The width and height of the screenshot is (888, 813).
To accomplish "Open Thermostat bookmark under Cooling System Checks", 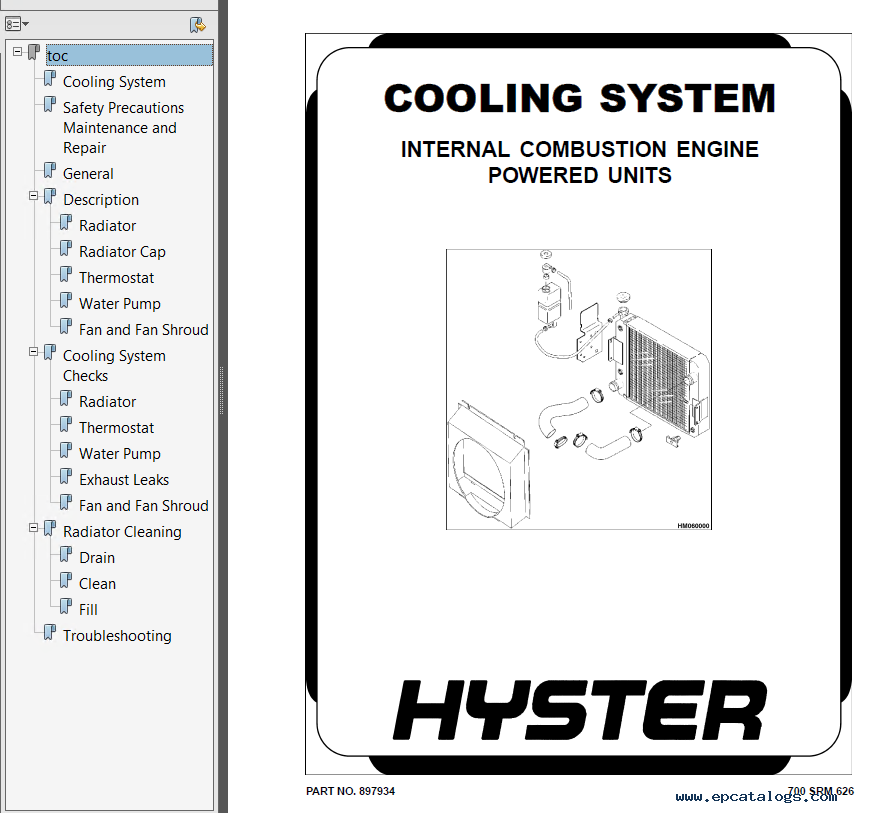I will tap(116, 428).
